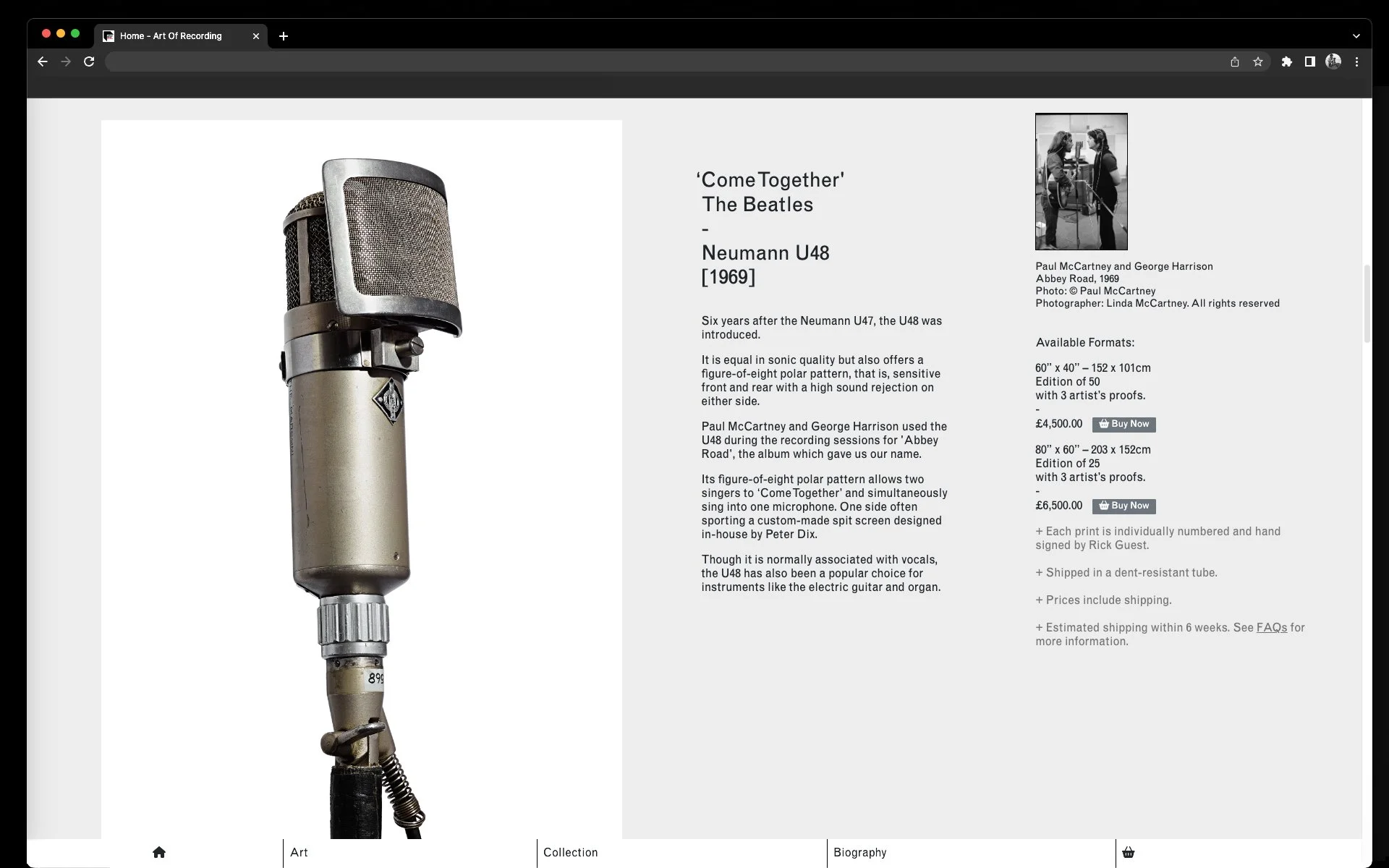Open the Extensions puzzle icon
The width and height of the screenshot is (1389, 868).
tap(1286, 61)
